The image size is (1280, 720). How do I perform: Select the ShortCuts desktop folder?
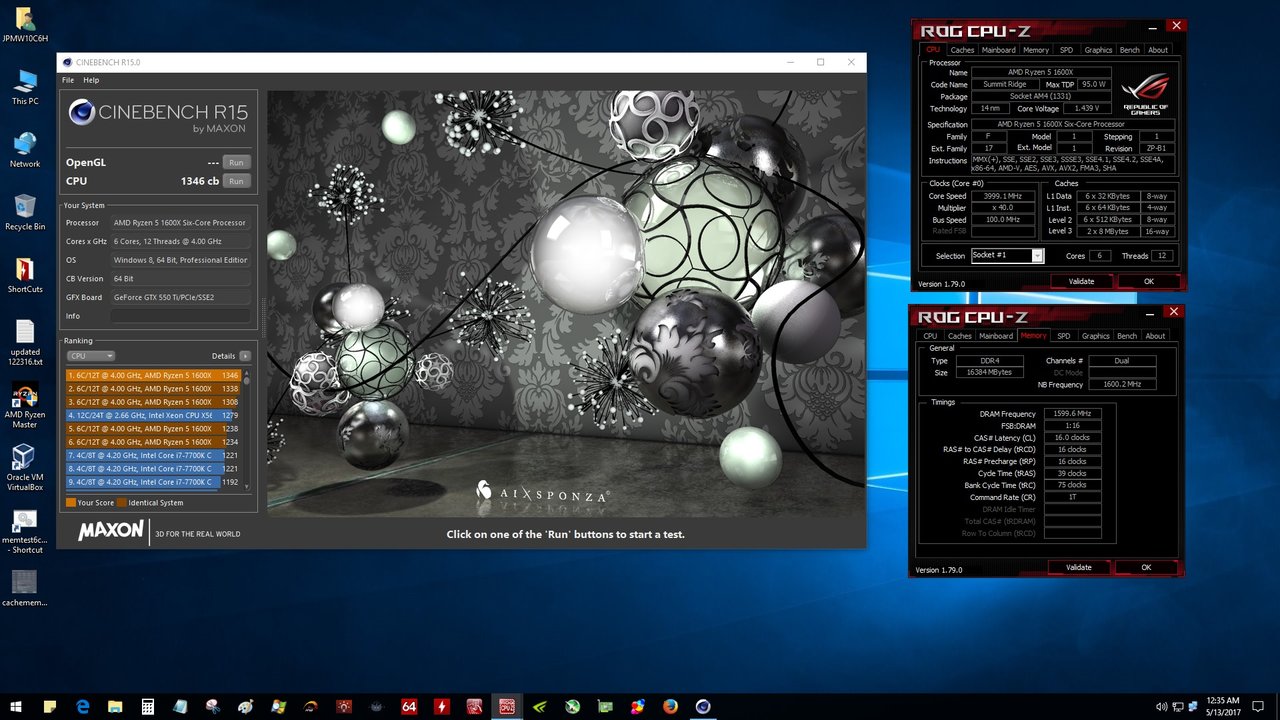point(25,275)
